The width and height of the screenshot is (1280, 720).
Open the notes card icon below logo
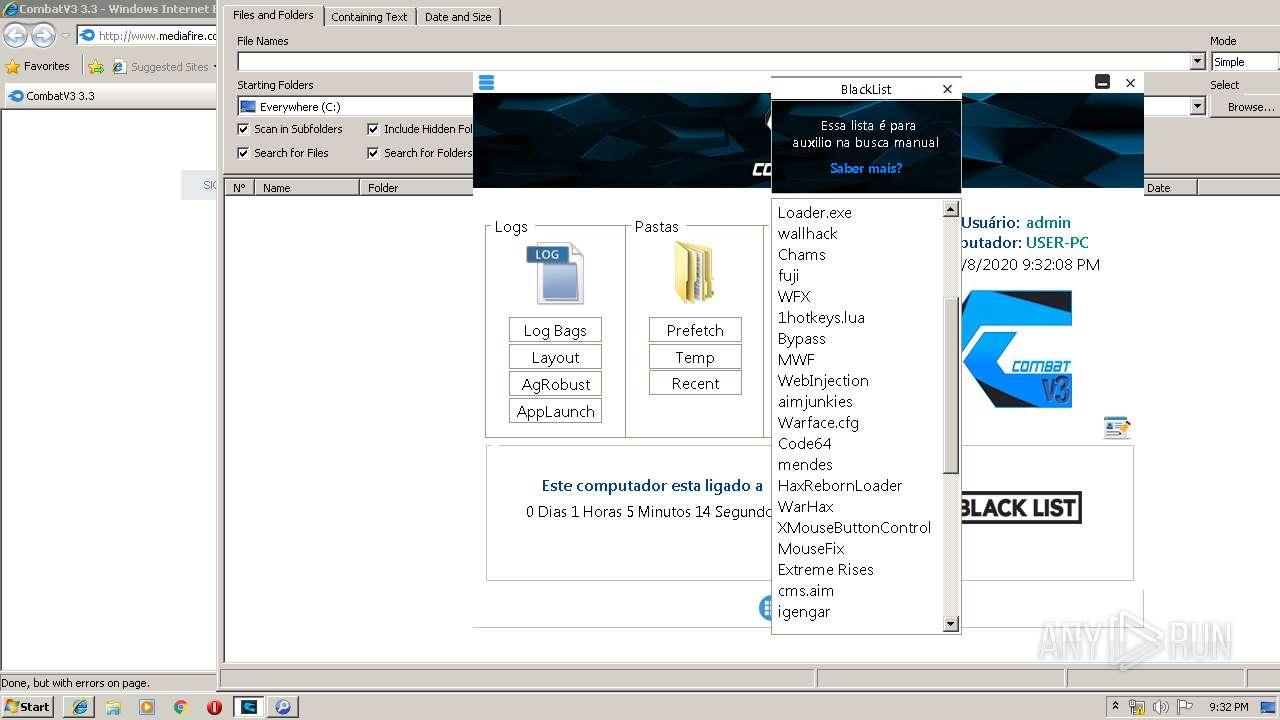coord(1117,427)
